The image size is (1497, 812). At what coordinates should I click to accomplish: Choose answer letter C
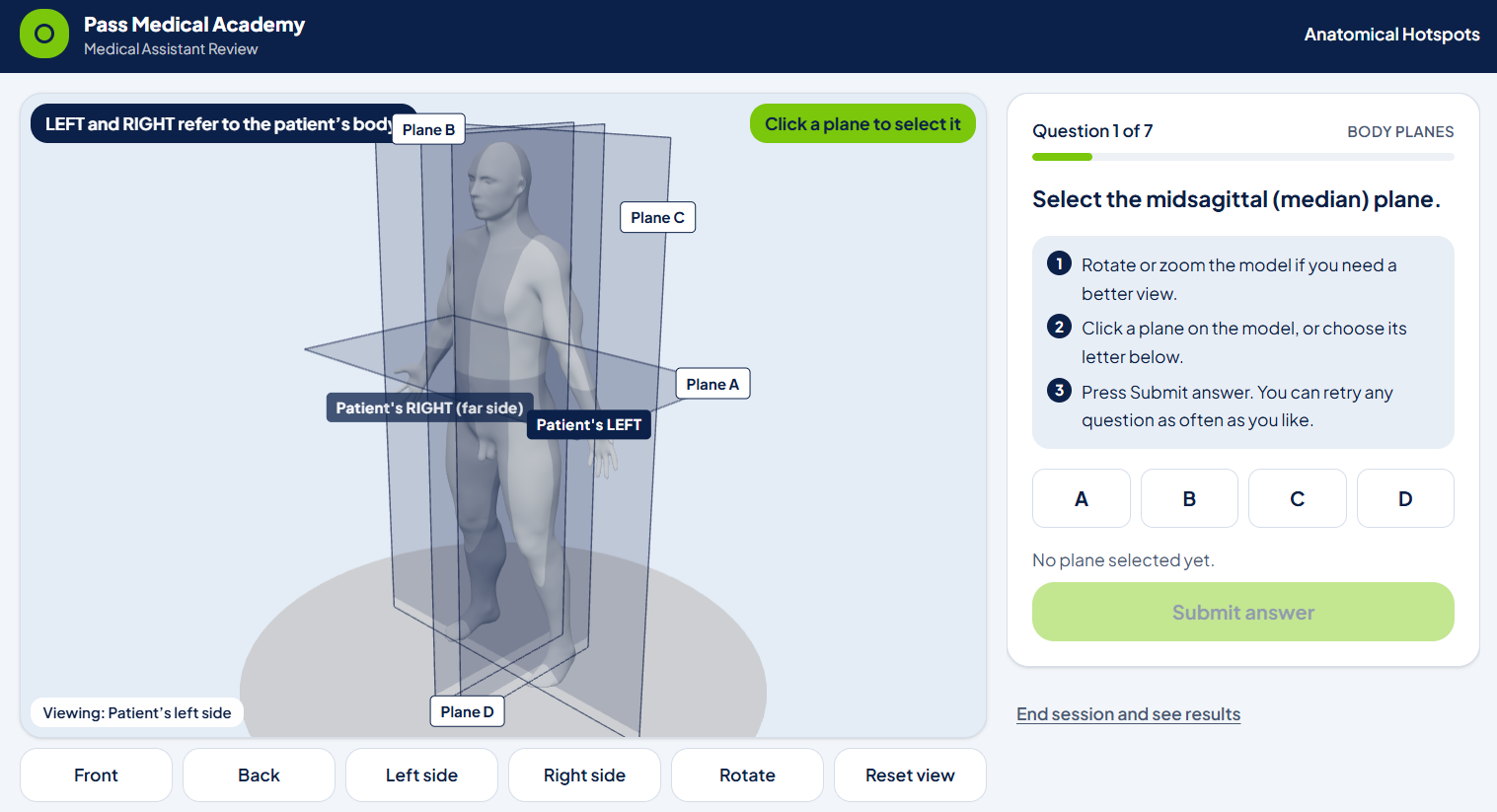click(x=1298, y=498)
